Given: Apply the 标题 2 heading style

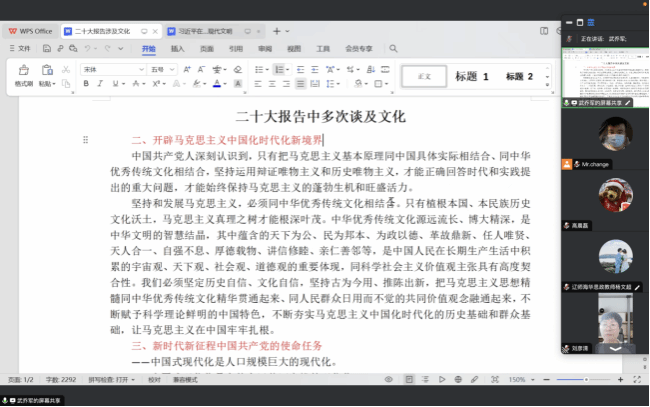Looking at the screenshot, I should pyautogui.click(x=519, y=76).
